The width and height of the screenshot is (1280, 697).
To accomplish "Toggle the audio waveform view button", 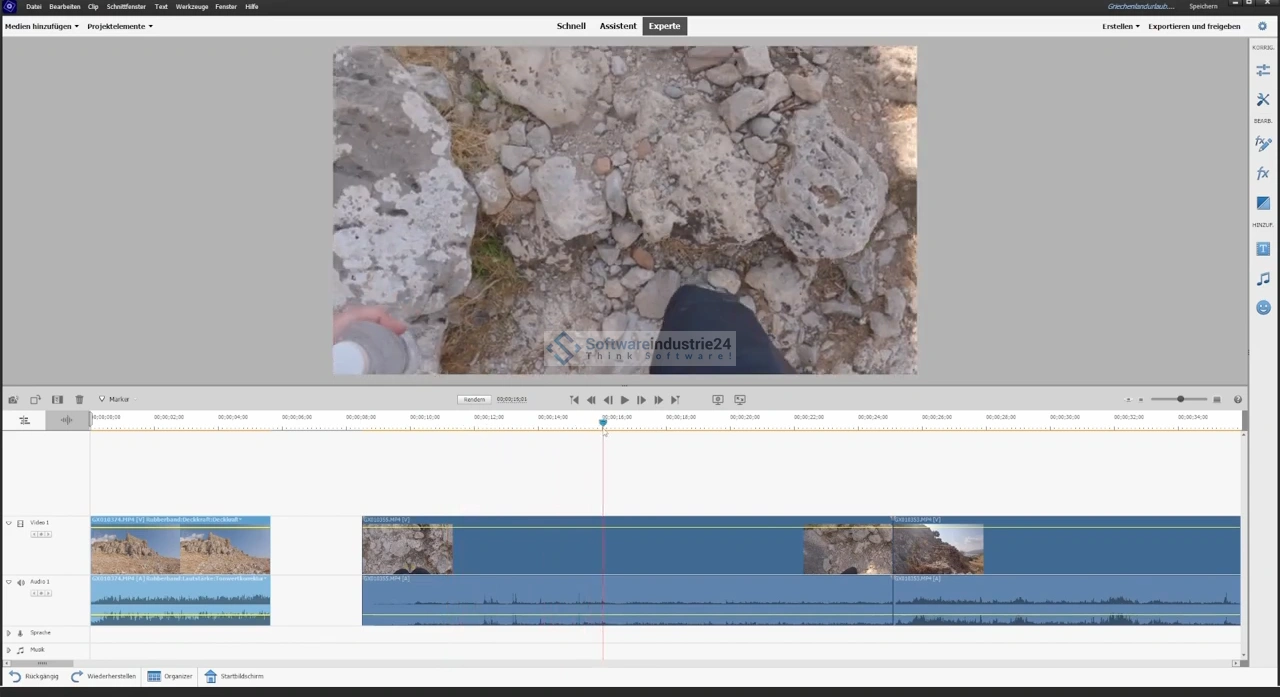I will tap(66, 420).
